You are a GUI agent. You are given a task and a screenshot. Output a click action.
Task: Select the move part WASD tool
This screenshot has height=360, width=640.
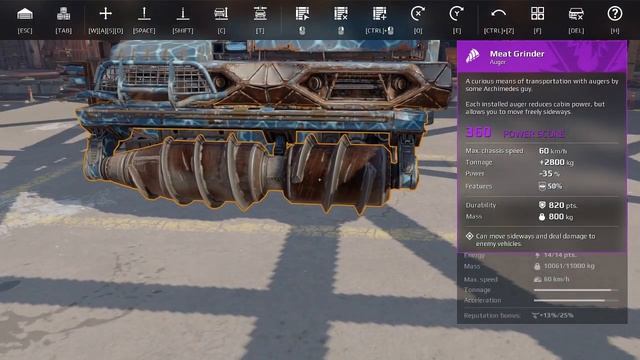[x=105, y=14]
